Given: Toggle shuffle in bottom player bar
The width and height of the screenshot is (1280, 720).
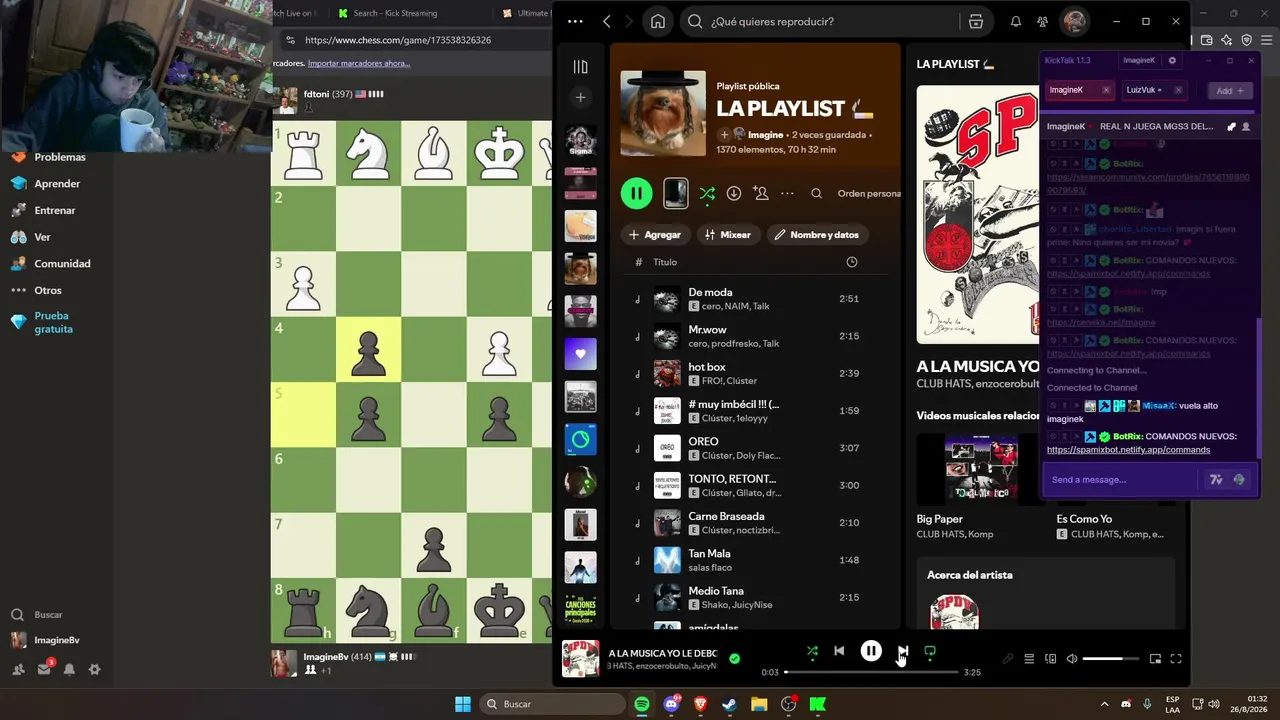Looking at the screenshot, I should [x=812, y=651].
